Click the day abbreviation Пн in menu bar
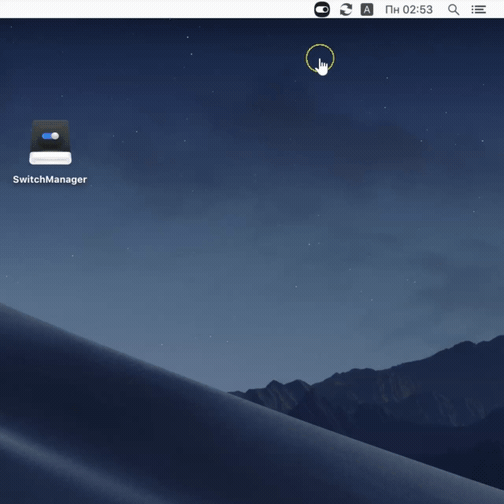Viewport: 504px width, 504px height. pos(392,9)
